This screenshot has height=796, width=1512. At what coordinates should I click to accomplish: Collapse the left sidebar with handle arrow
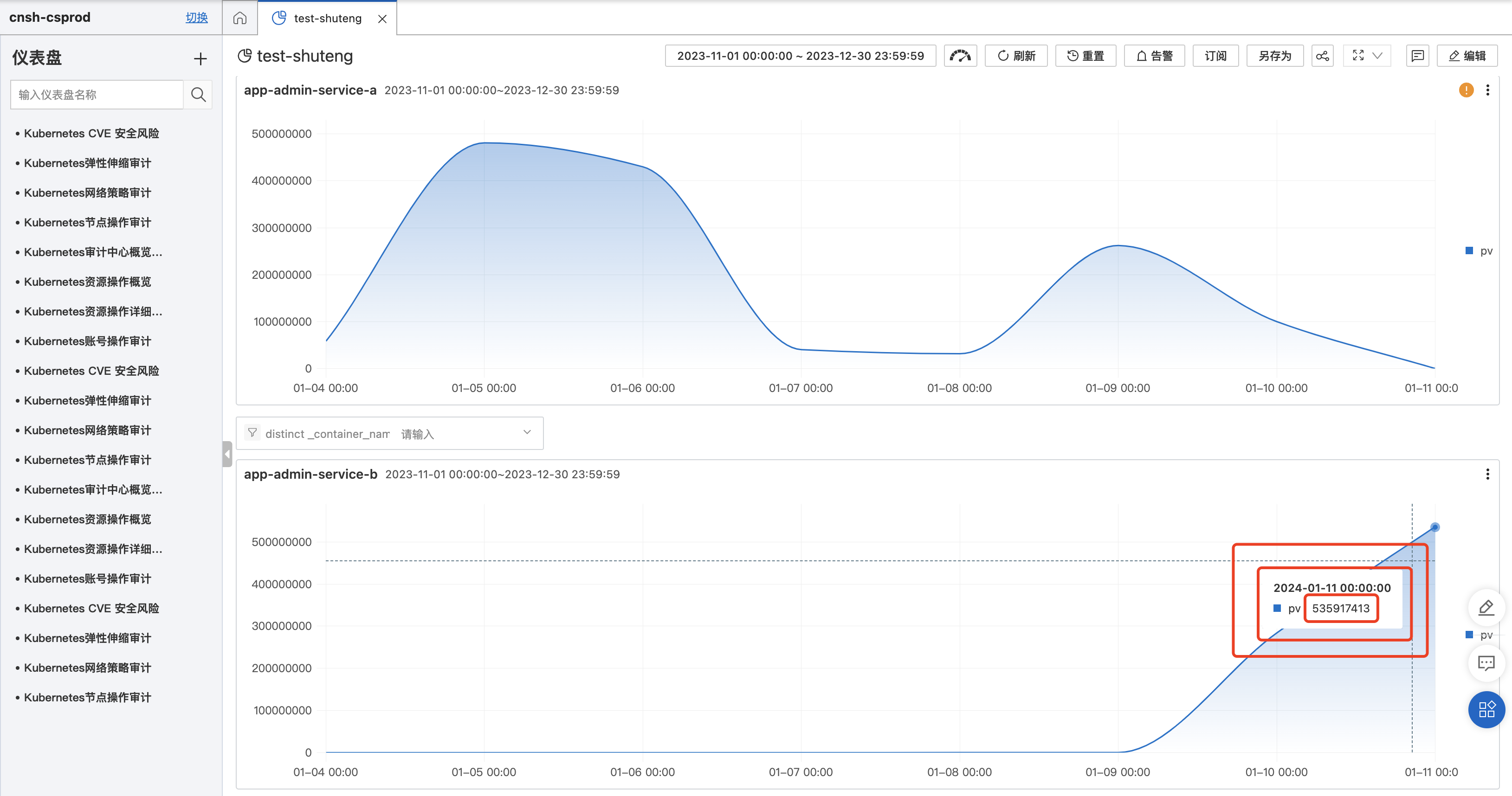pyautogui.click(x=227, y=454)
